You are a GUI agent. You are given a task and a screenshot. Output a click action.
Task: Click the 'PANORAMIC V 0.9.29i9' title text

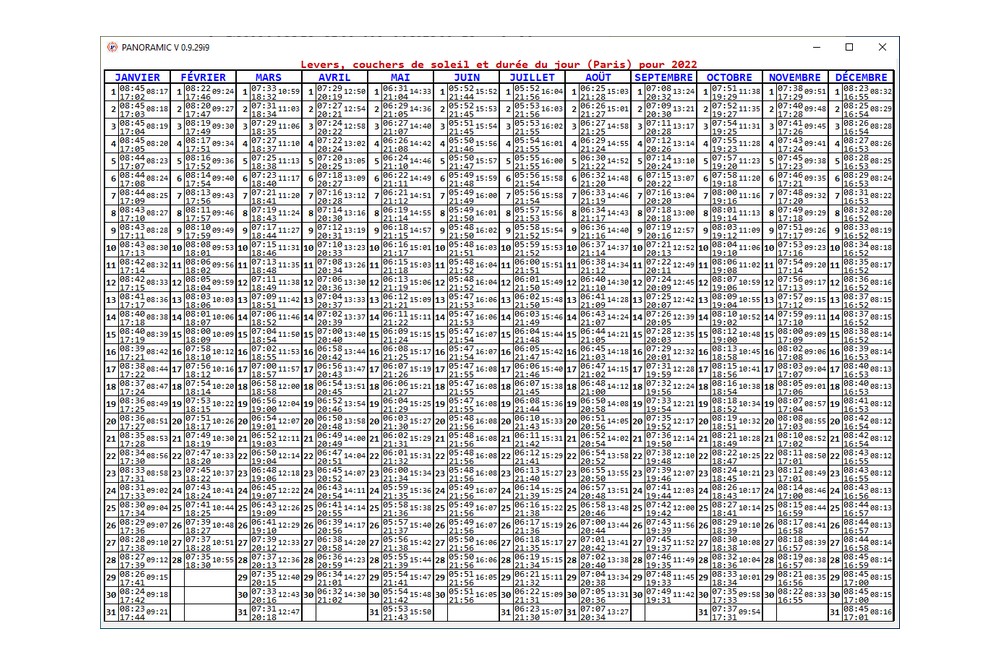[165, 47]
